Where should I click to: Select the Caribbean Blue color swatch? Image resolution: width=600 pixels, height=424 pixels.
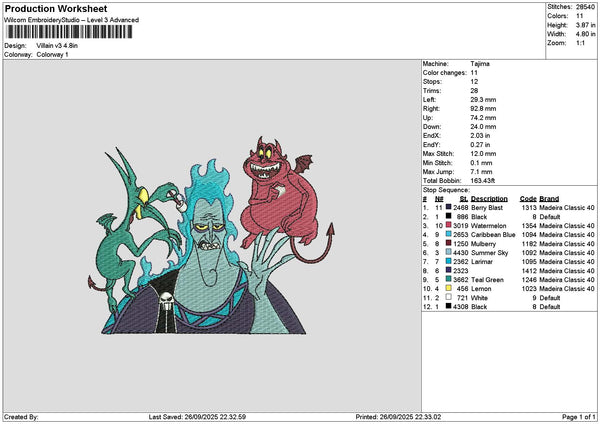448,234
